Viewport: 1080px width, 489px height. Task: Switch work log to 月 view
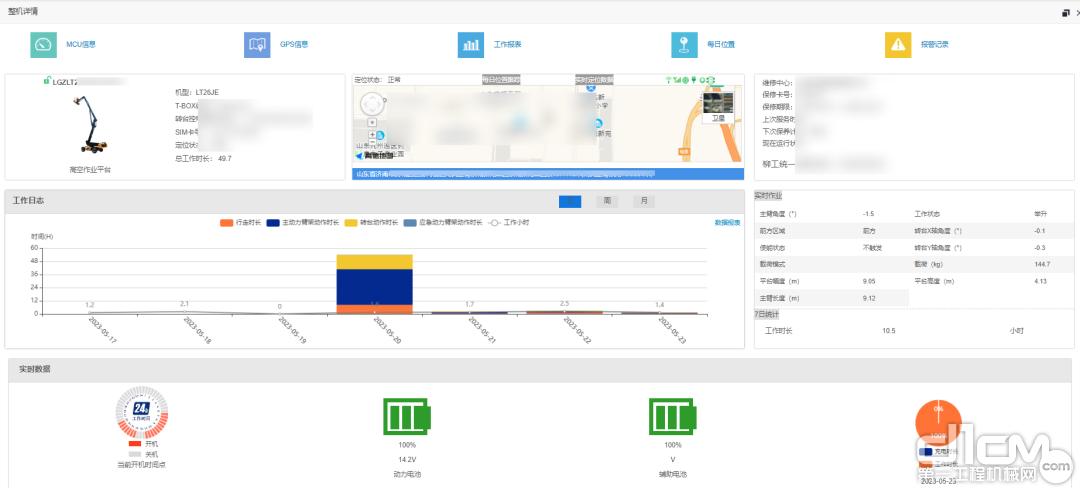point(643,201)
